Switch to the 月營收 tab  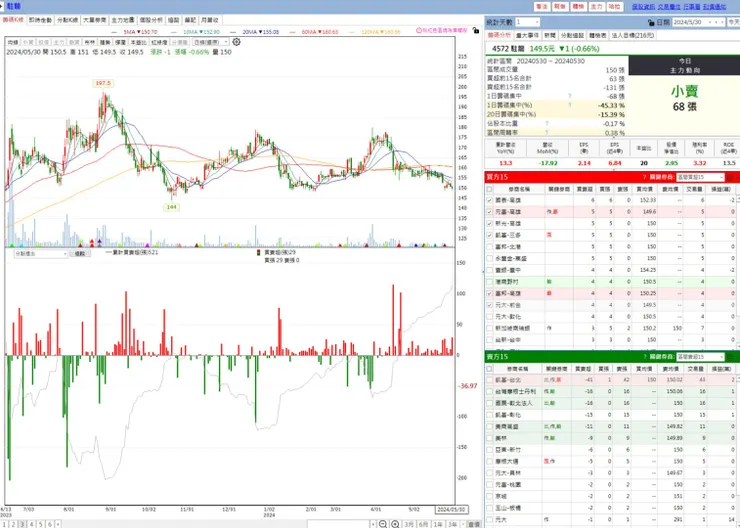coord(210,20)
